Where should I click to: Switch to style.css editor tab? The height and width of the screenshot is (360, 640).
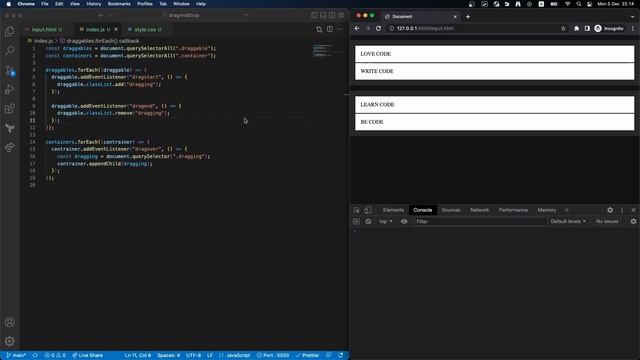(x=147, y=29)
